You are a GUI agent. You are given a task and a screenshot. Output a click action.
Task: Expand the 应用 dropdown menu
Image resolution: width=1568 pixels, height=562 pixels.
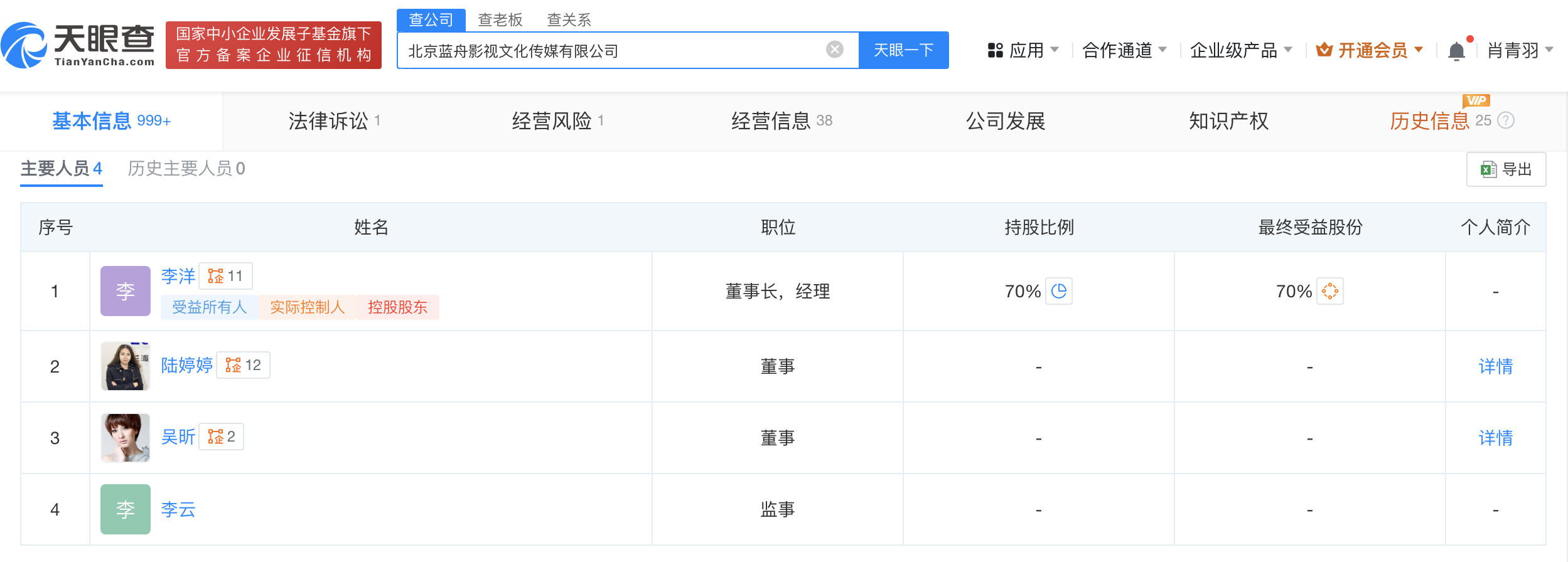click(1023, 50)
